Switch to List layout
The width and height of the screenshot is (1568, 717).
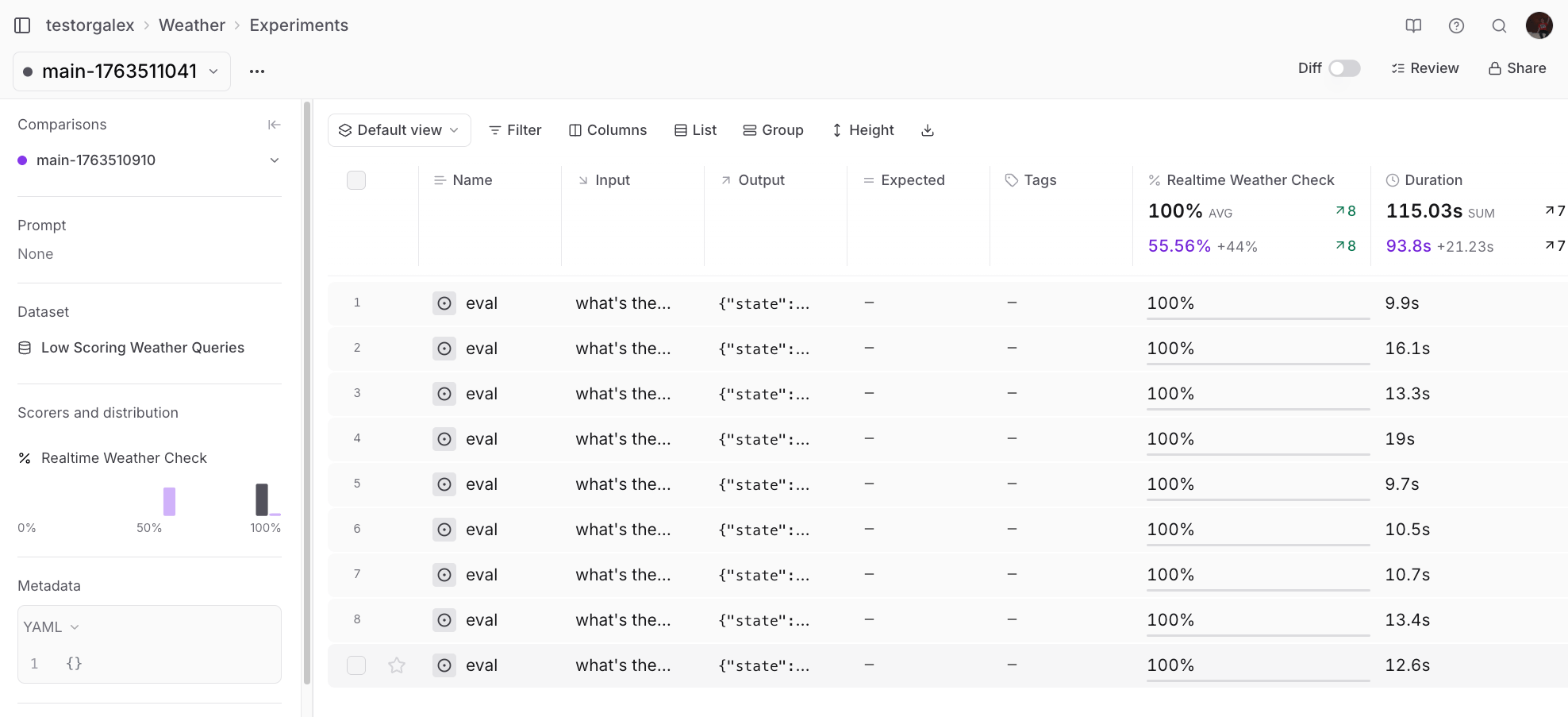tap(695, 130)
